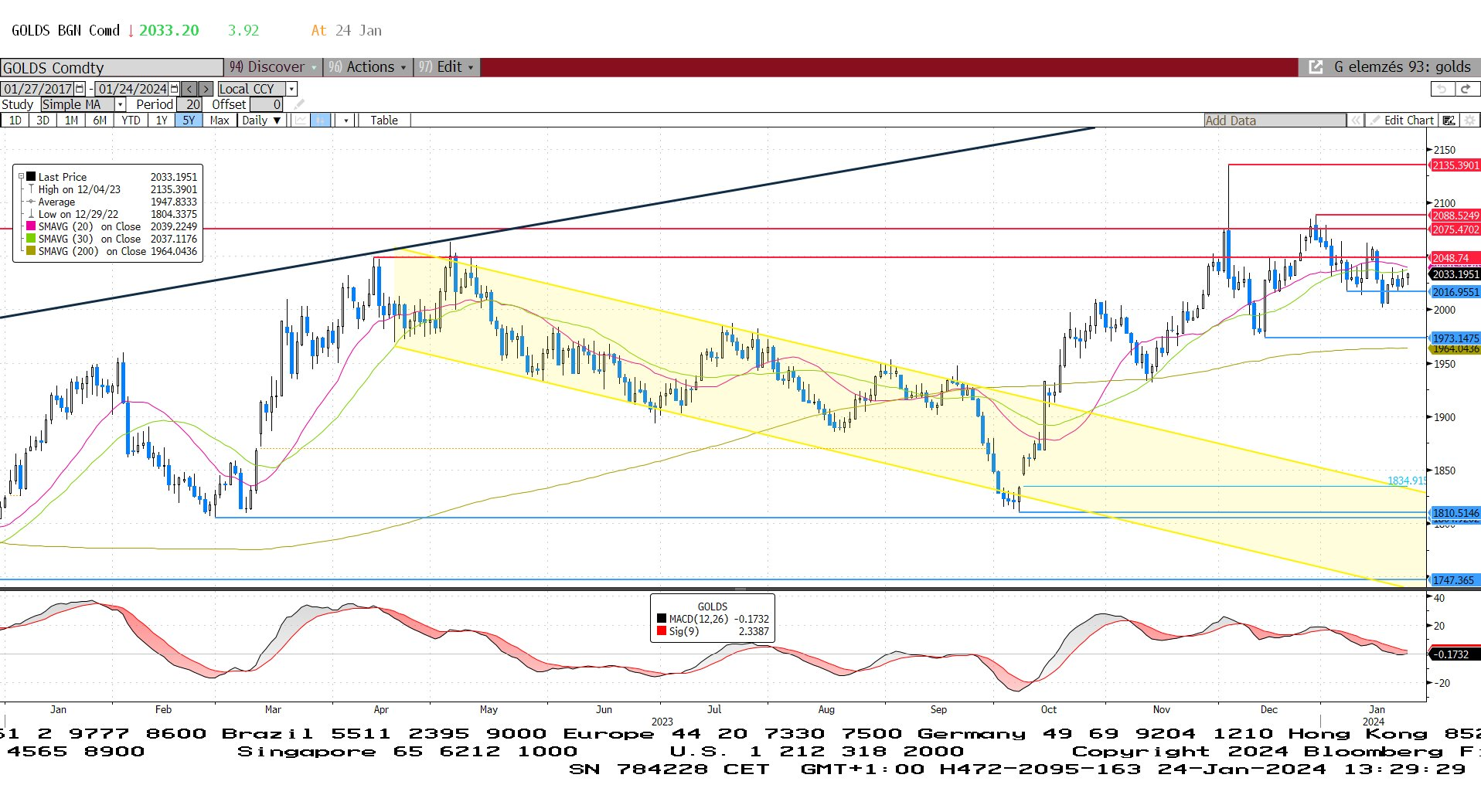Image resolution: width=1481 pixels, height=812 pixels.
Task: Open the end date calendar picker
Action: [175, 89]
